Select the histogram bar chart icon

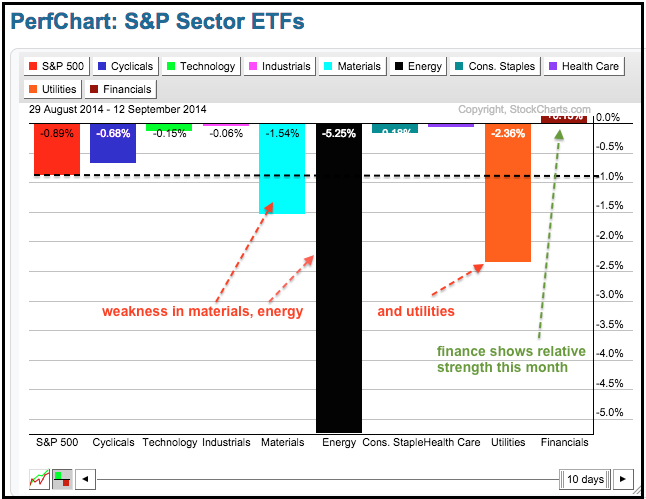pyautogui.click(x=62, y=478)
